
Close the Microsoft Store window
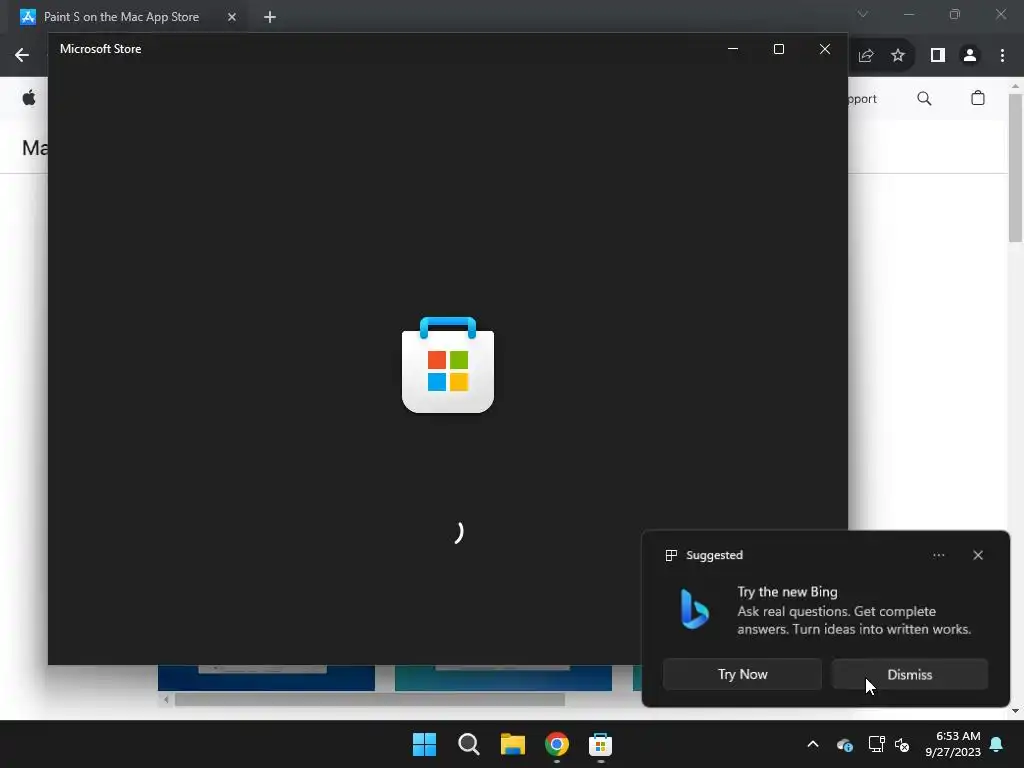[x=825, y=49]
